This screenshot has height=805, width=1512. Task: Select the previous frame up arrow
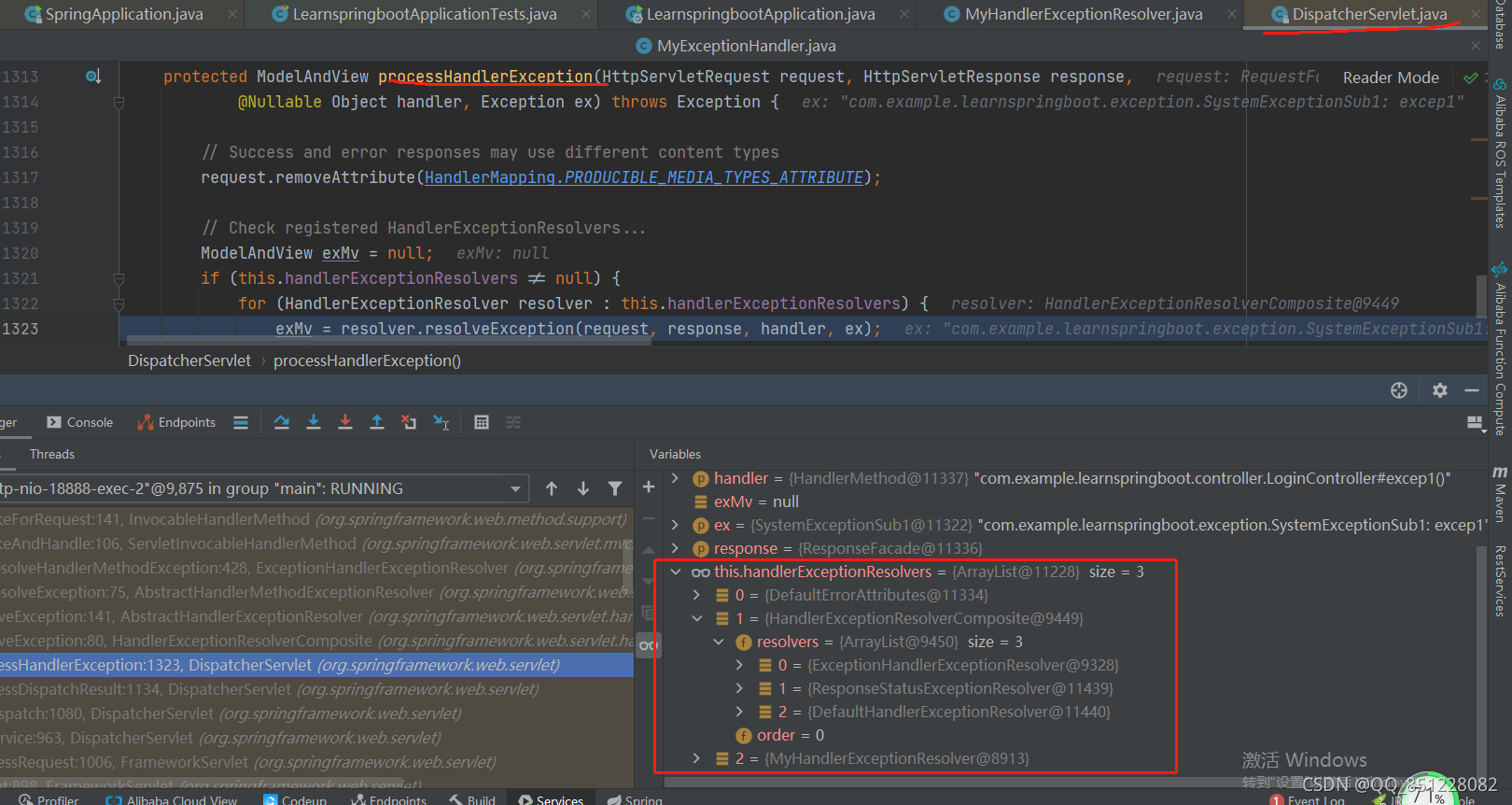pos(552,488)
